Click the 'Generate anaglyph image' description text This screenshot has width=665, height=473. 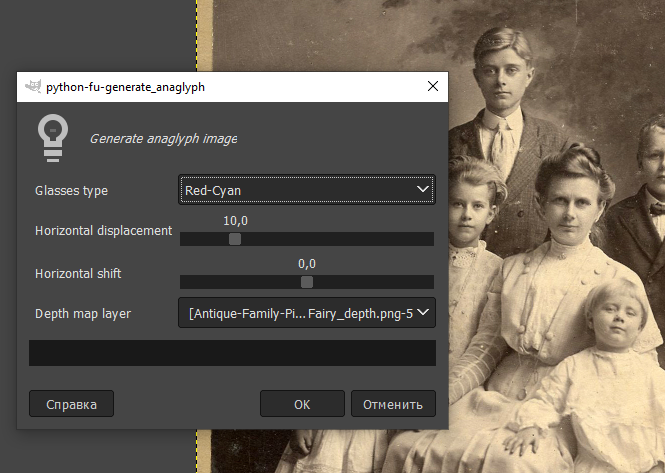(x=163, y=139)
